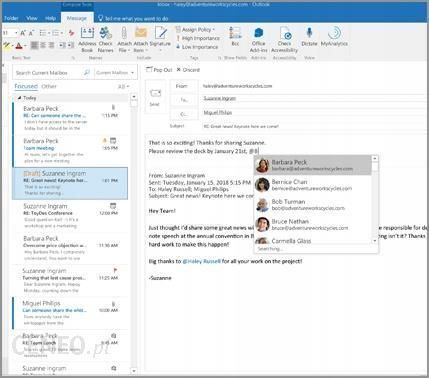Click the Shrink Font icon
429x378 pixels.
point(31,33)
